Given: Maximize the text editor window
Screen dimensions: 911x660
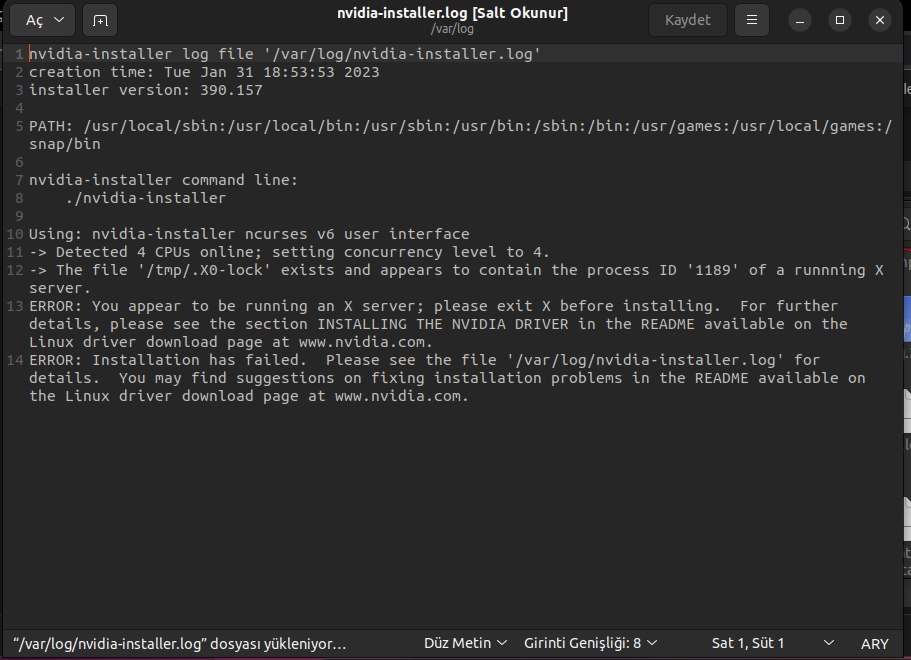Looking at the screenshot, I should pyautogui.click(x=840, y=20).
